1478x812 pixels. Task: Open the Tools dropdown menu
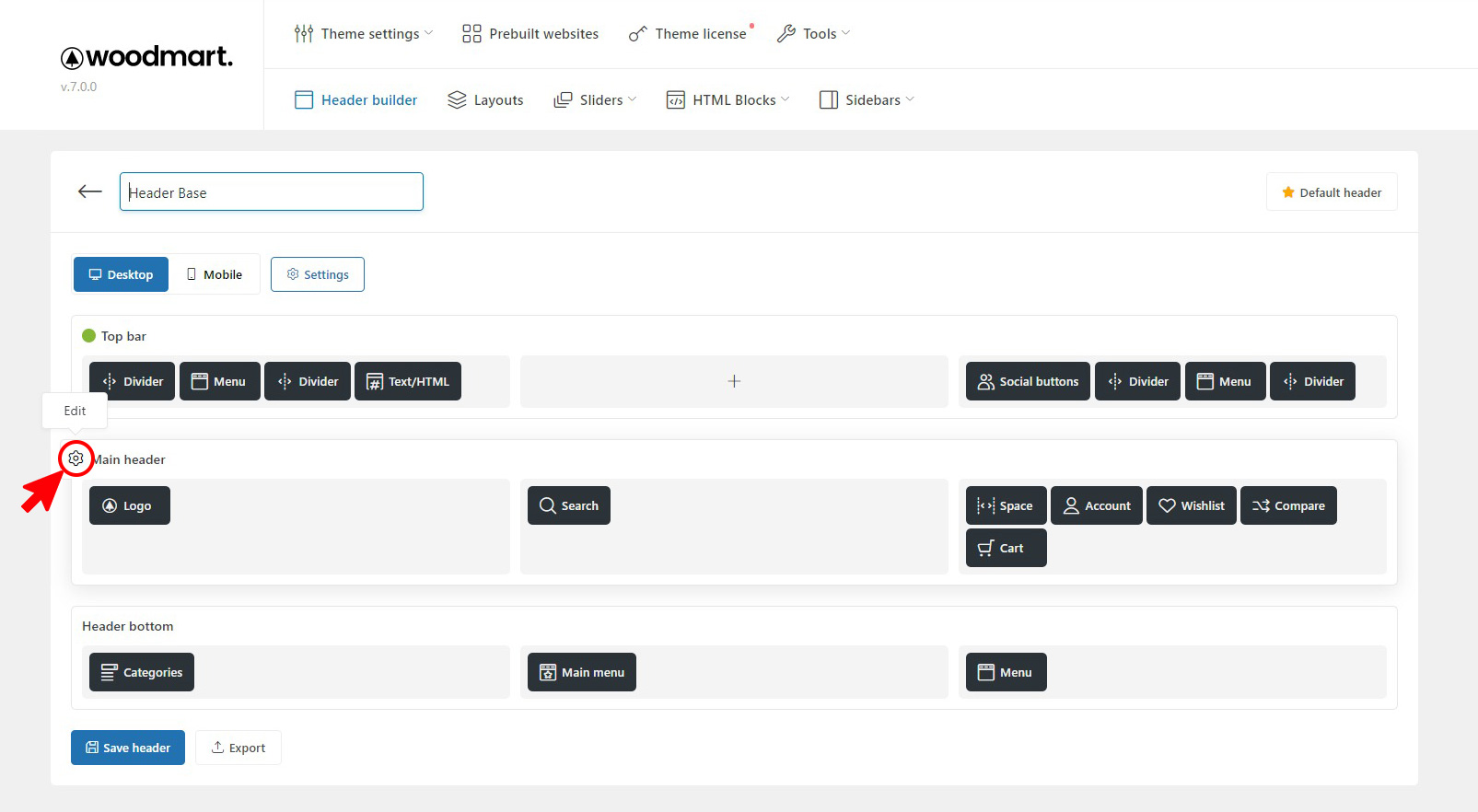click(x=813, y=34)
